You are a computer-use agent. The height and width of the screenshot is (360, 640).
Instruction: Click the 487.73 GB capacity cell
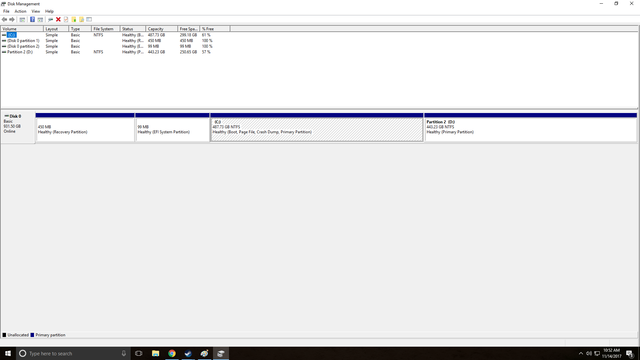[x=156, y=35]
